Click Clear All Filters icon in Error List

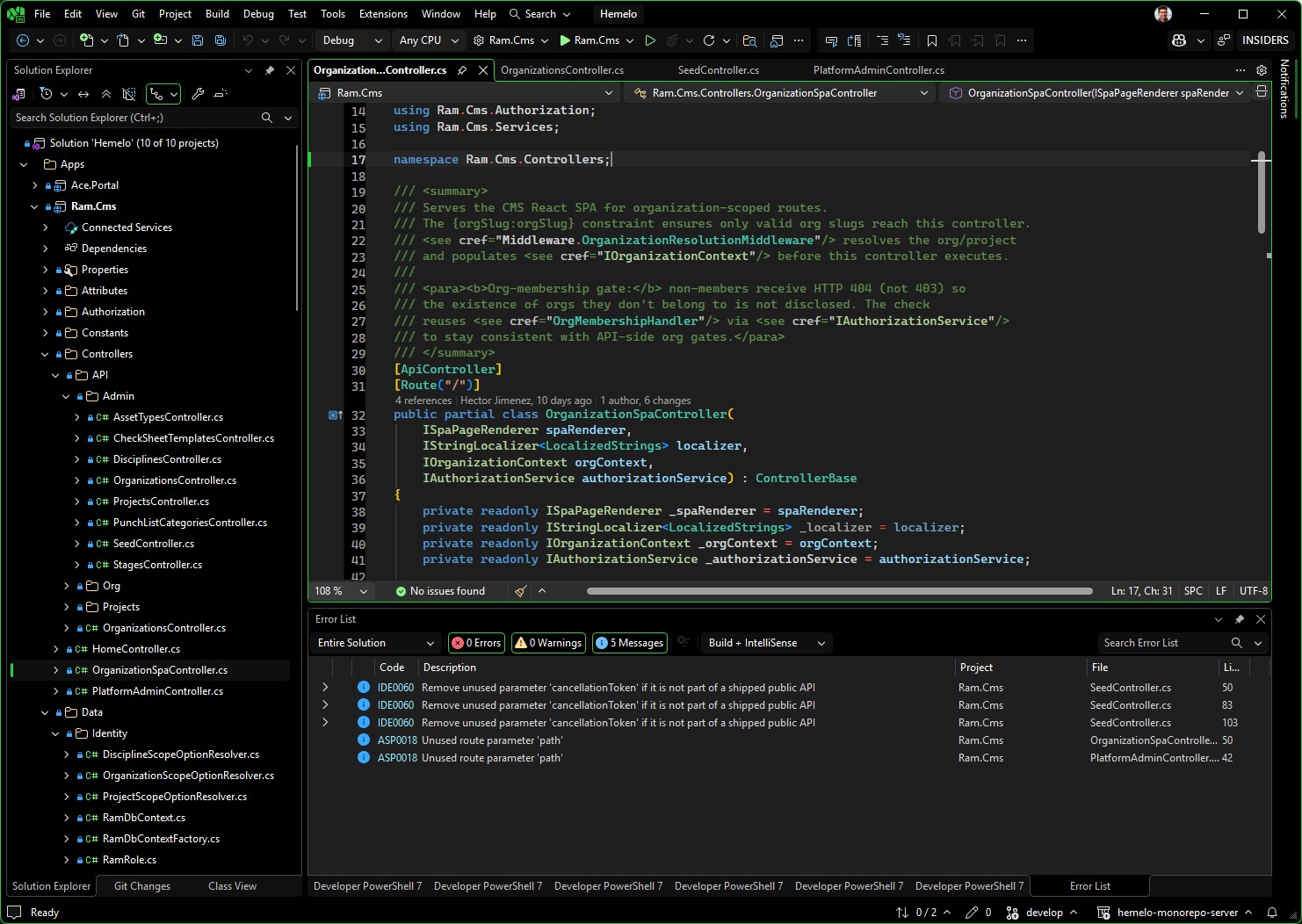click(x=683, y=643)
